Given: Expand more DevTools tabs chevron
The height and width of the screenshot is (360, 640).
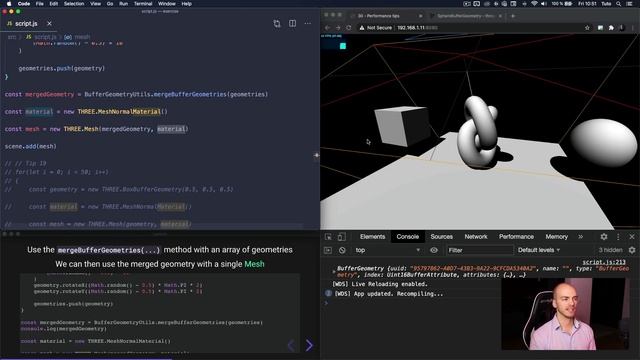Looking at the screenshot, I should [x=580, y=237].
